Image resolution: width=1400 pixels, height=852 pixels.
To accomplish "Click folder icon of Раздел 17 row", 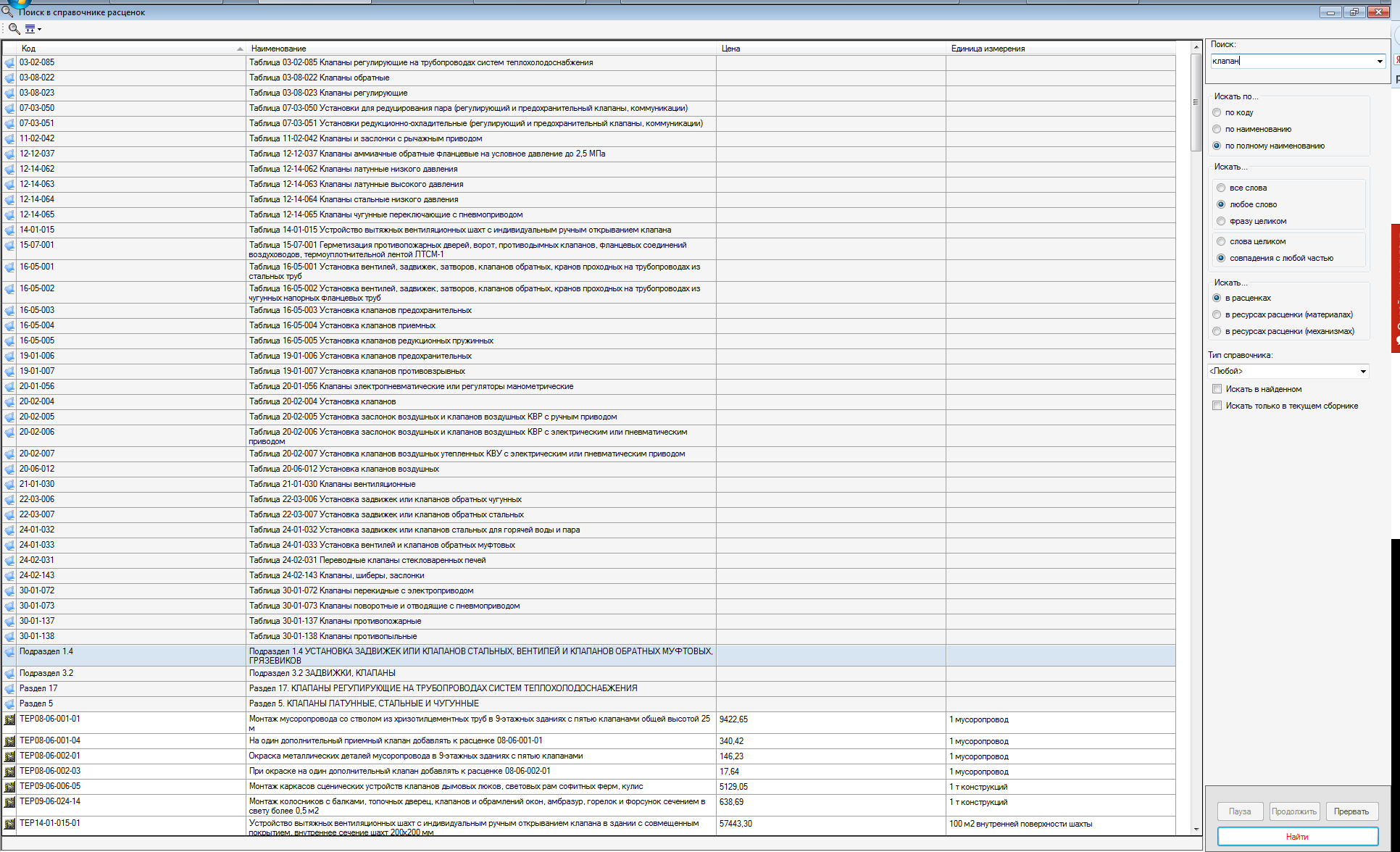I will point(9,689).
